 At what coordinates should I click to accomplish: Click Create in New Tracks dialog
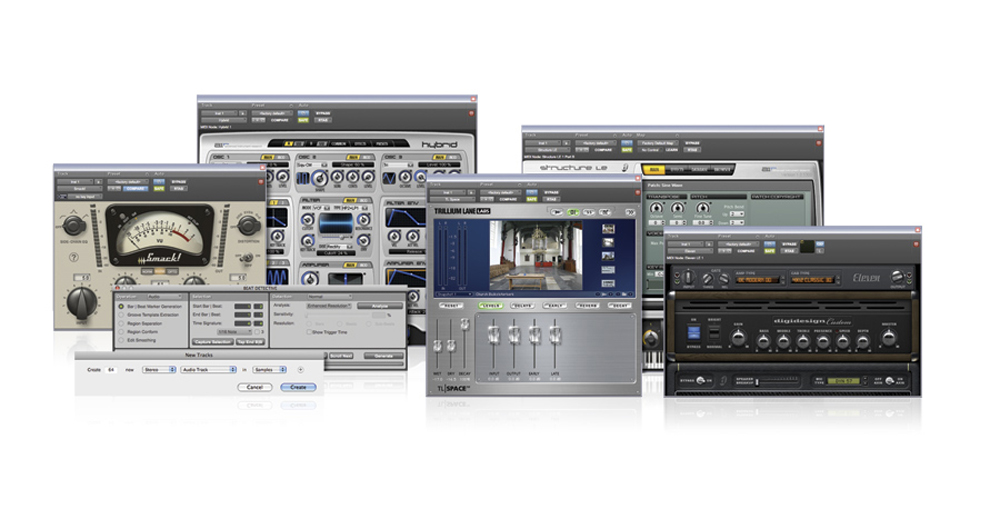[x=298, y=387]
